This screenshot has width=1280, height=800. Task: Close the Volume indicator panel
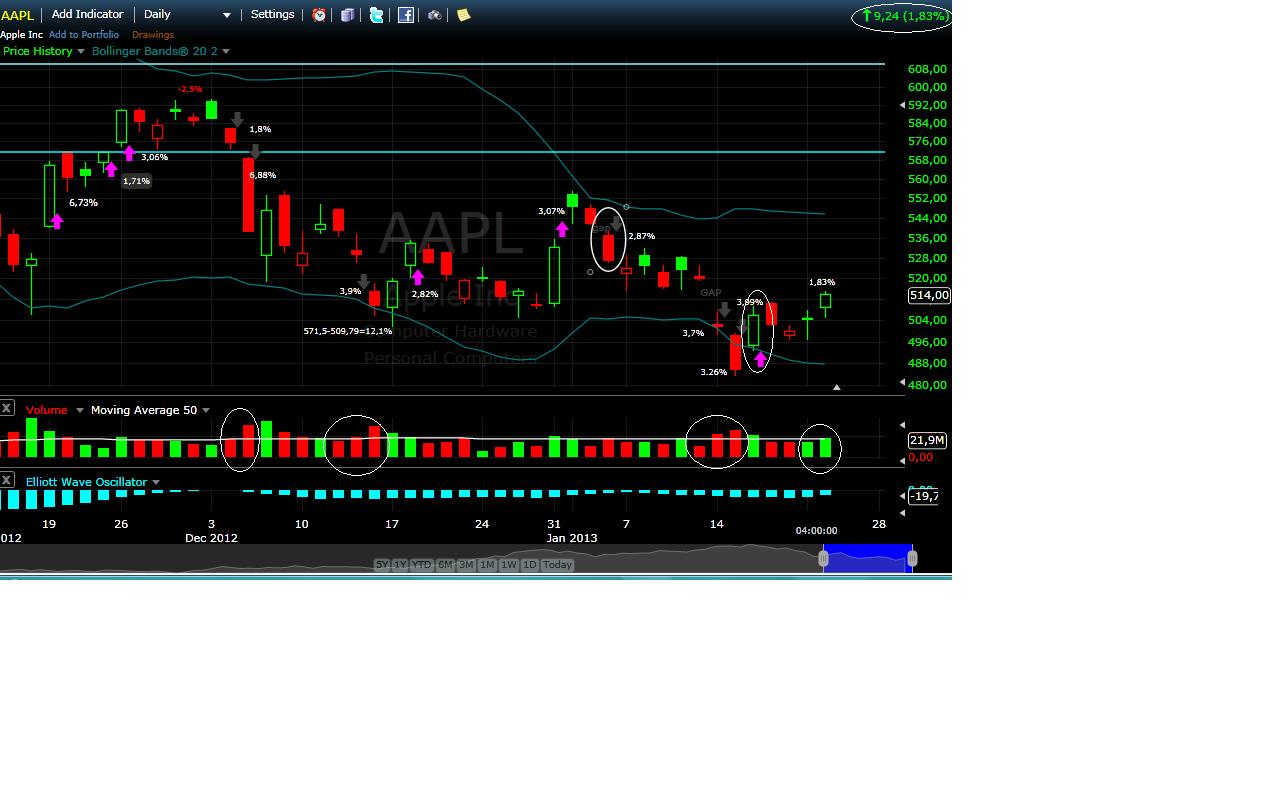click(7, 408)
